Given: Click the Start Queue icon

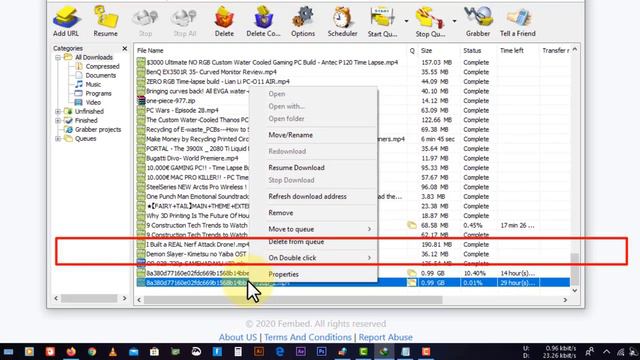Looking at the screenshot, I should pos(382,22).
